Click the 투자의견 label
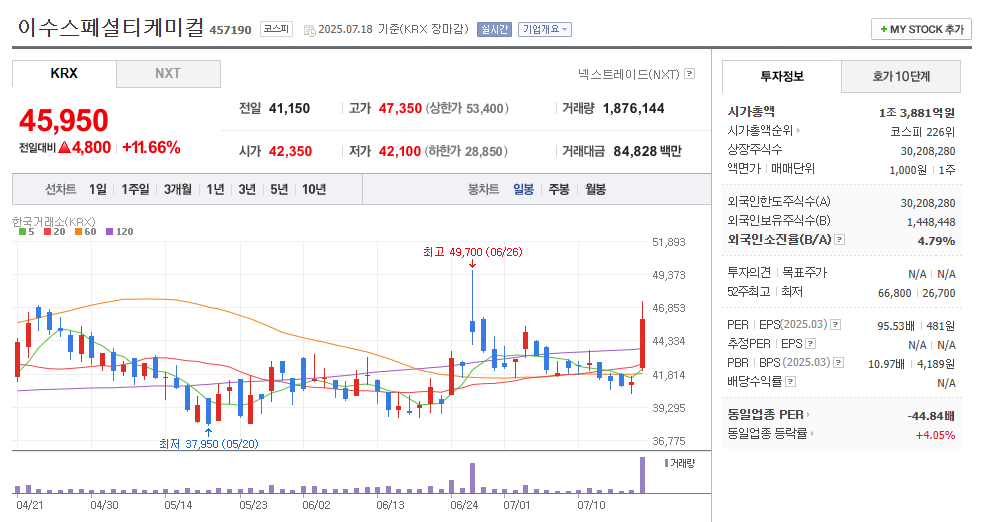 coord(749,272)
